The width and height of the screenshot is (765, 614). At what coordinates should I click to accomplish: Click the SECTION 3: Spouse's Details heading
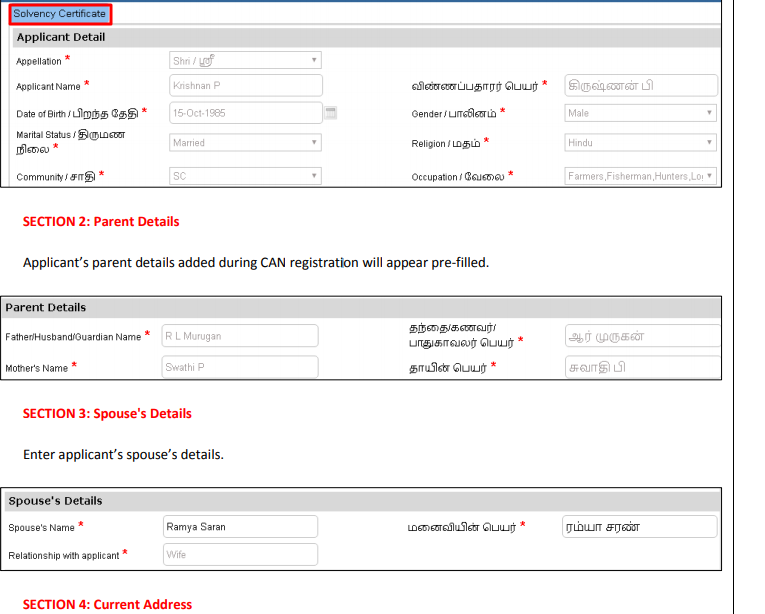(107, 414)
